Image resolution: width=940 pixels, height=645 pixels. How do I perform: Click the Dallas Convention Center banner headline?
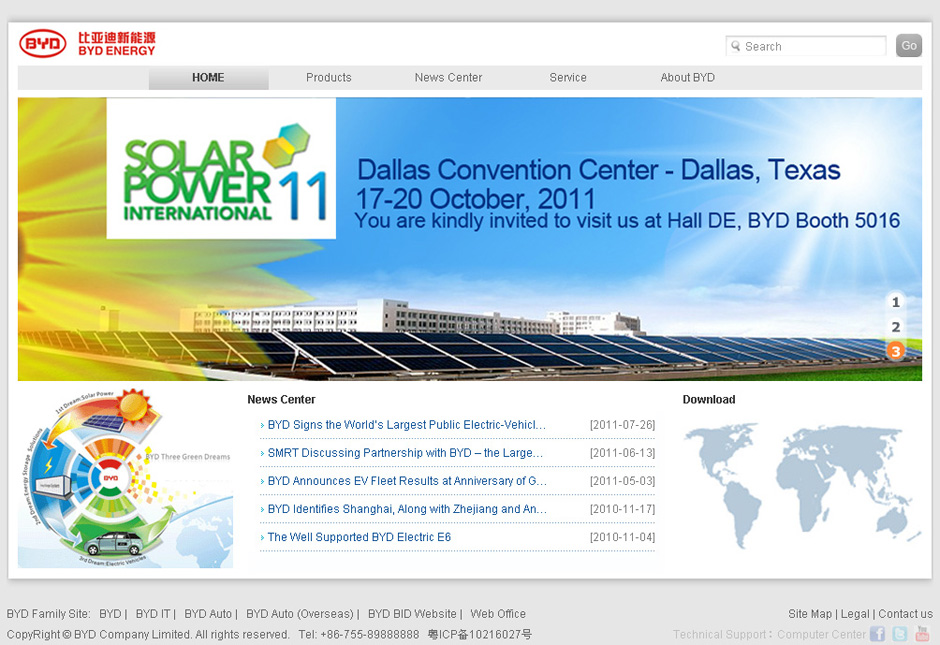click(x=598, y=170)
